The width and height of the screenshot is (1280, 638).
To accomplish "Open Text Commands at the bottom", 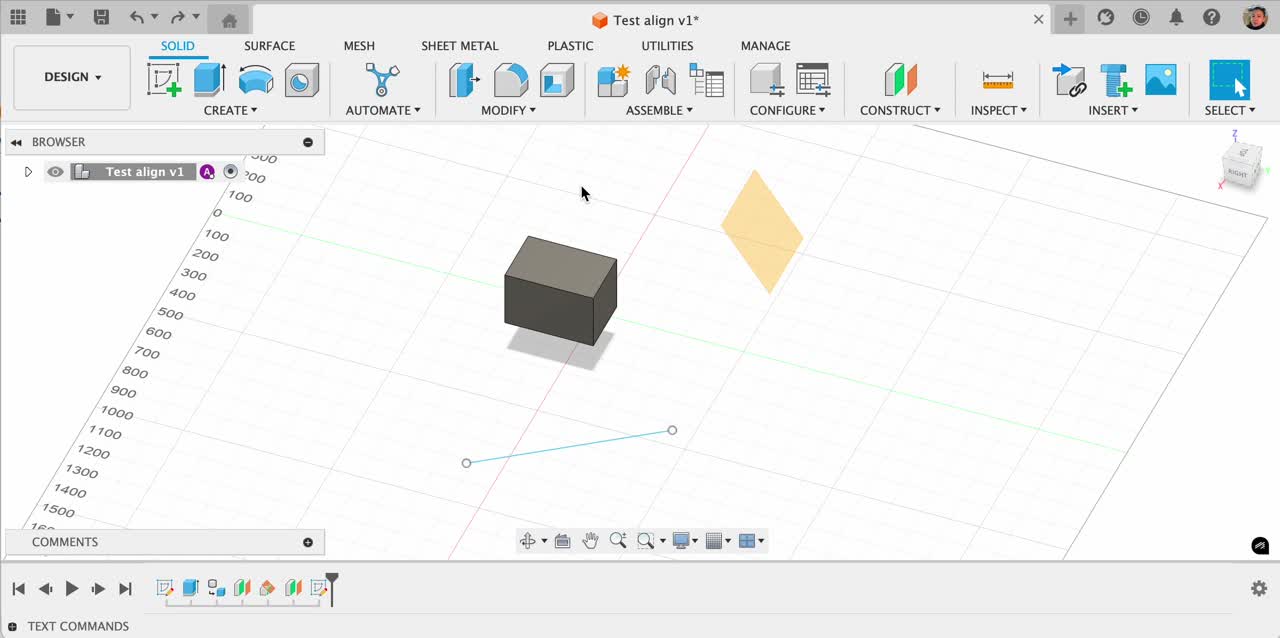I will coord(77,626).
